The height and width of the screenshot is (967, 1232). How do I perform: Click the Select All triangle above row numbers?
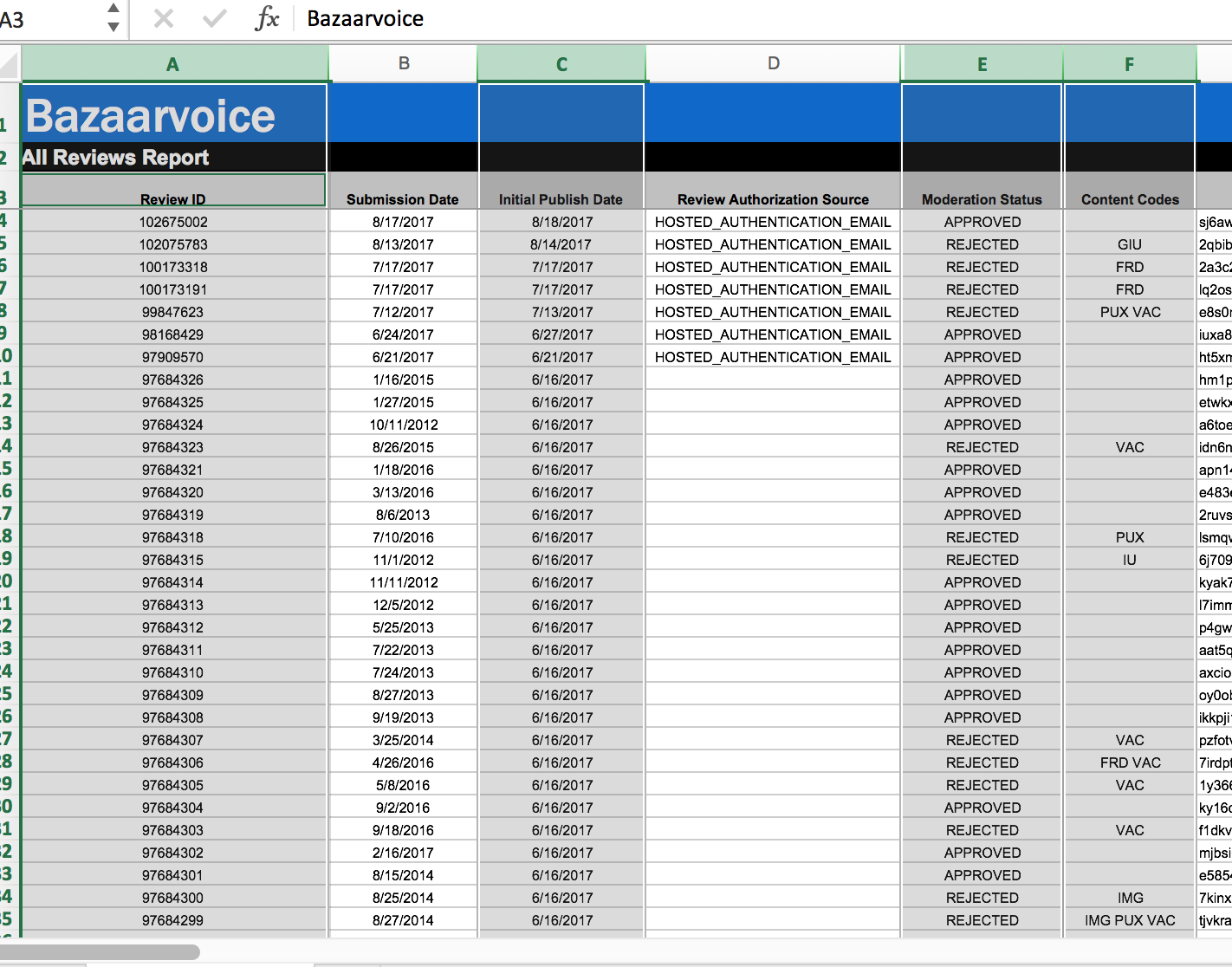[9, 63]
